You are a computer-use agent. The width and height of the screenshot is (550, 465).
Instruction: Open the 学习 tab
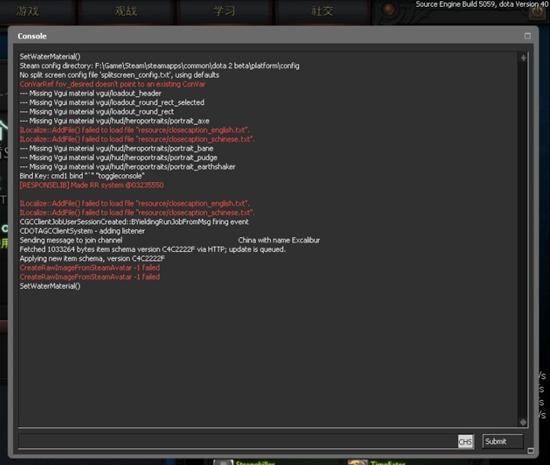[x=224, y=11]
